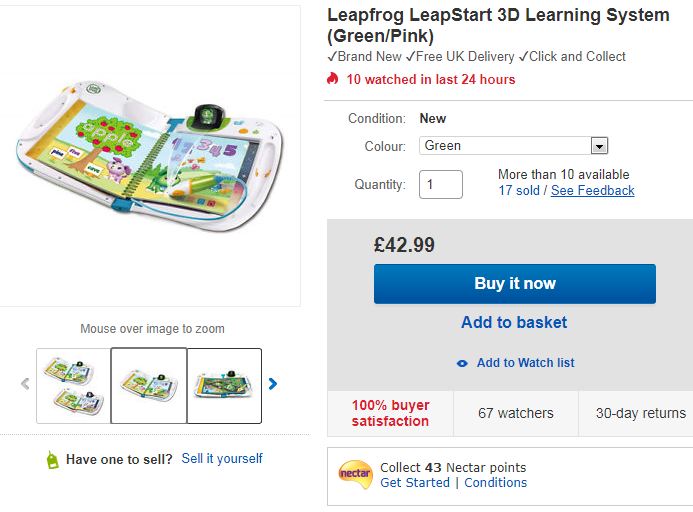Click the Quantity input field
Image resolution: width=693 pixels, height=512 pixels.
pyautogui.click(x=441, y=184)
